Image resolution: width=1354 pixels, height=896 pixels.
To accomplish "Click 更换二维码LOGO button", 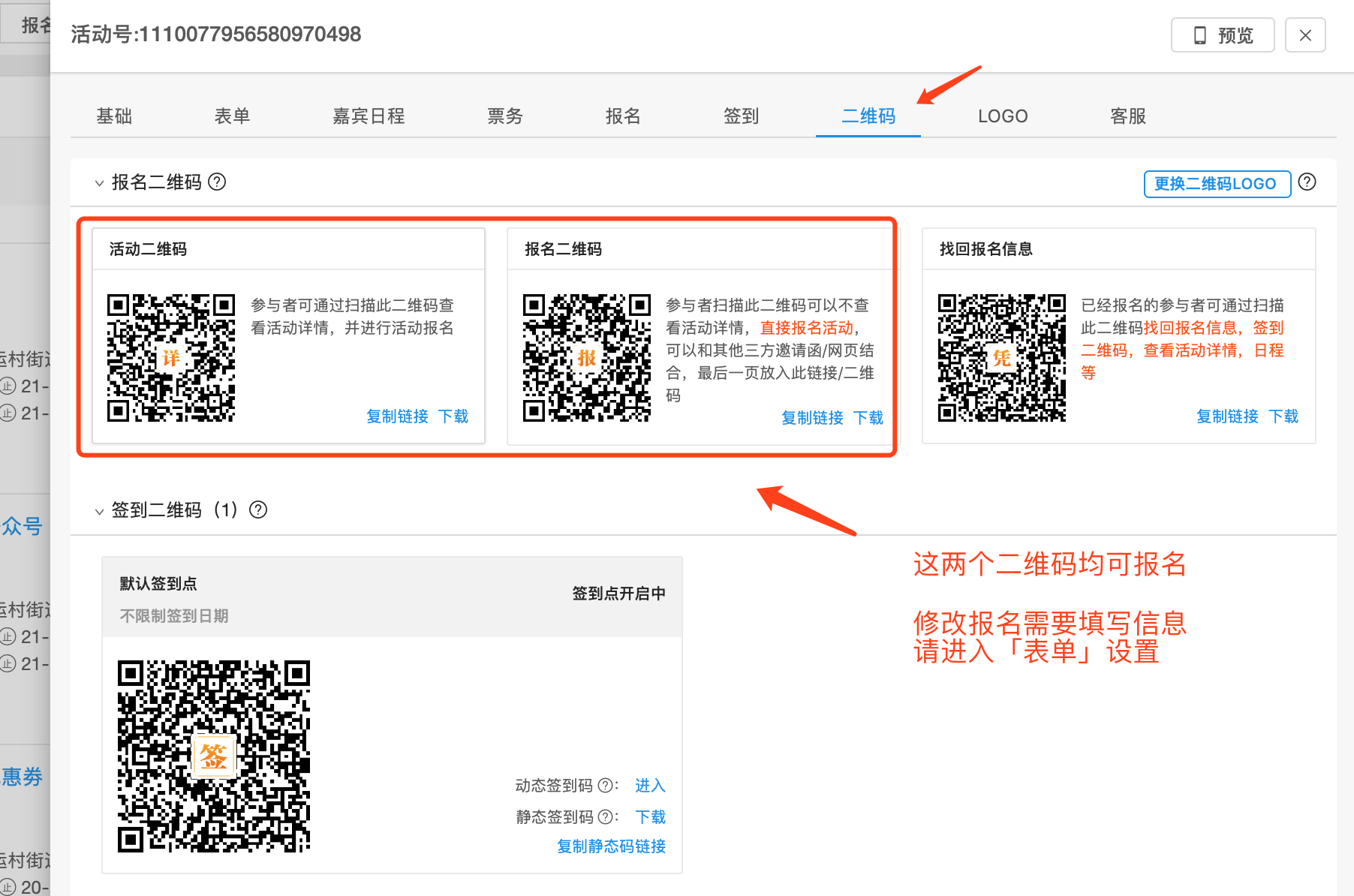I will pos(1217,184).
